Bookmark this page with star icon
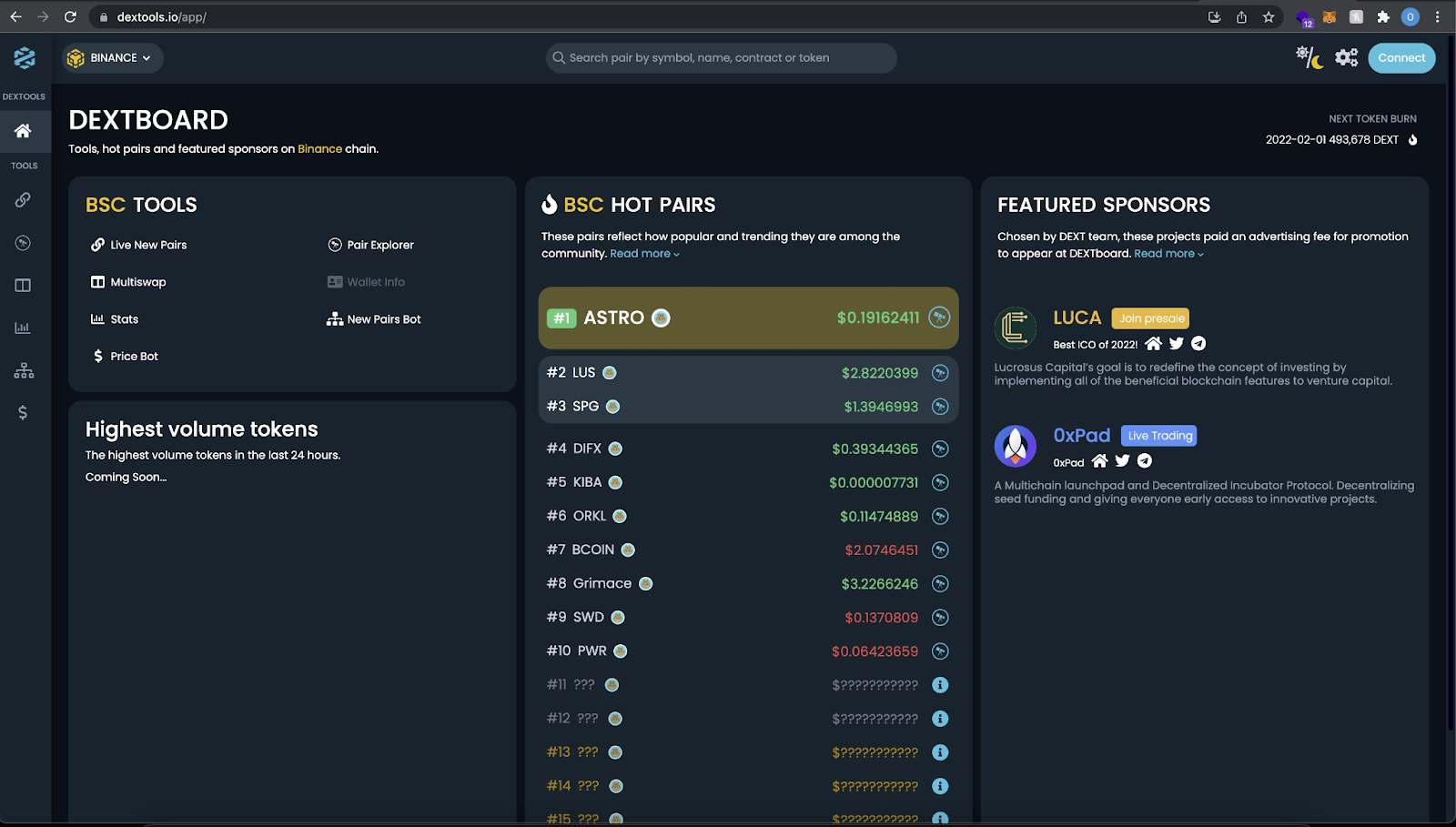 pos(1269,17)
